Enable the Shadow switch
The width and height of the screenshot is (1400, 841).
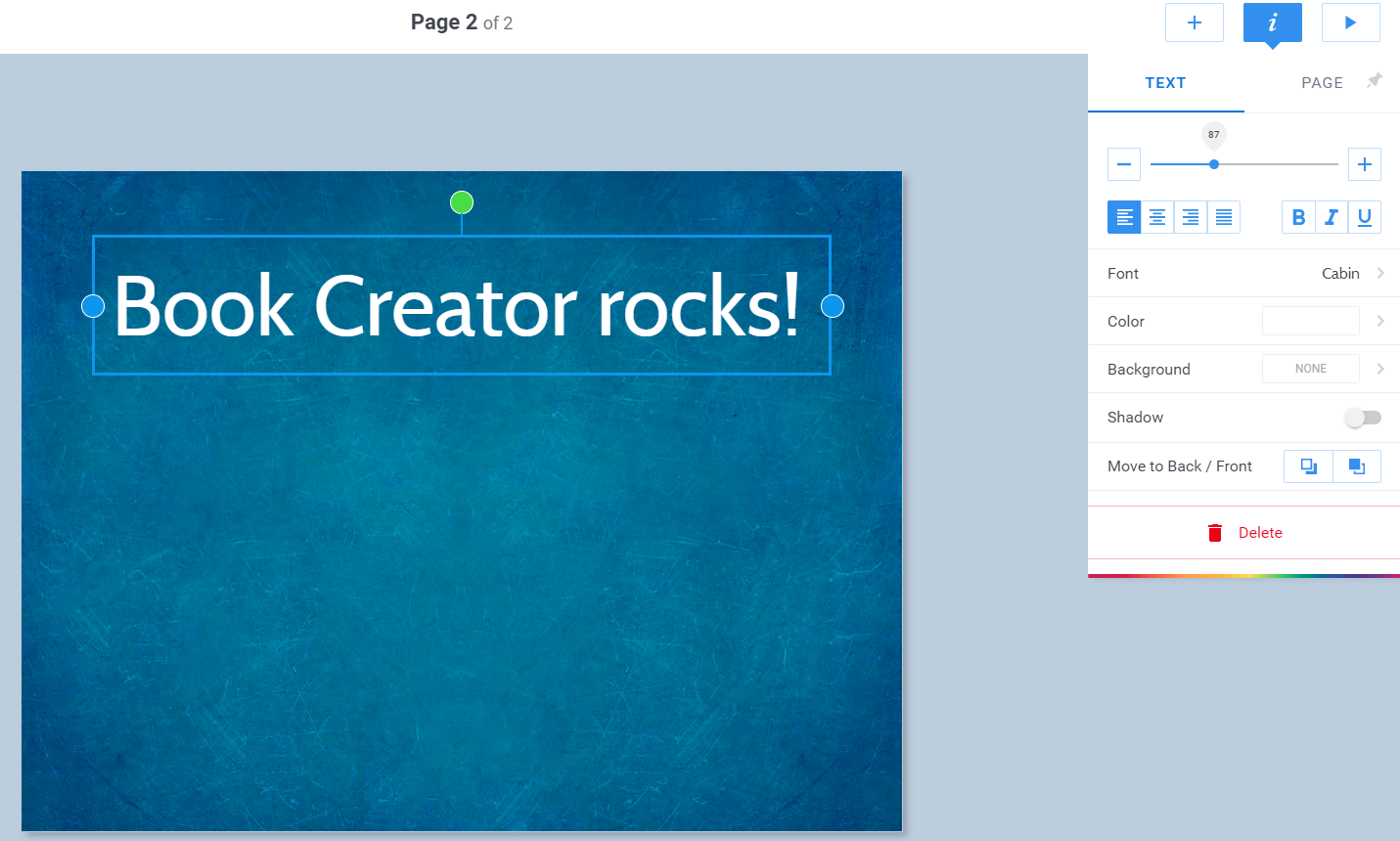(x=1363, y=418)
